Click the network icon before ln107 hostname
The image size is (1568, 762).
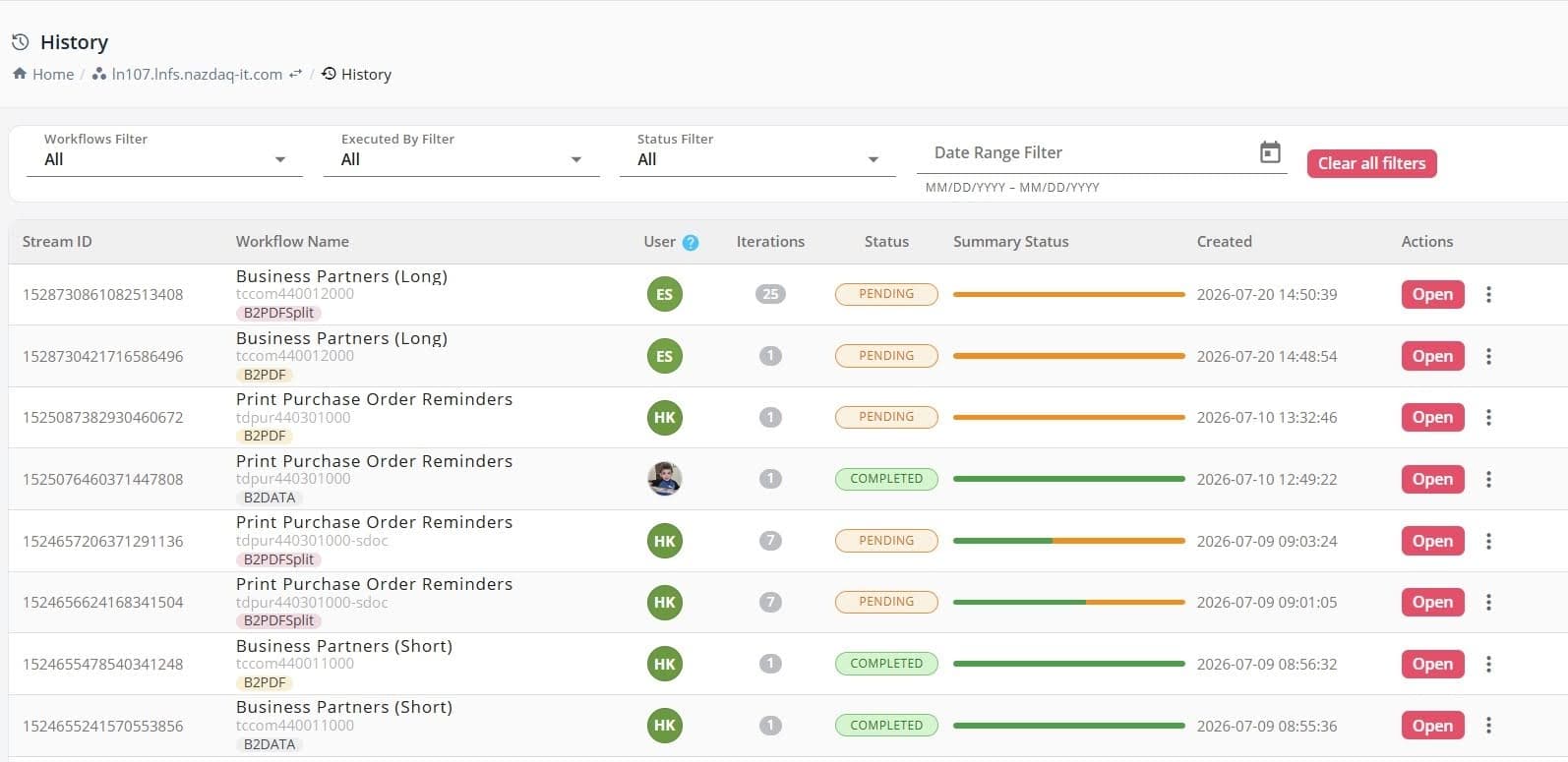(99, 74)
